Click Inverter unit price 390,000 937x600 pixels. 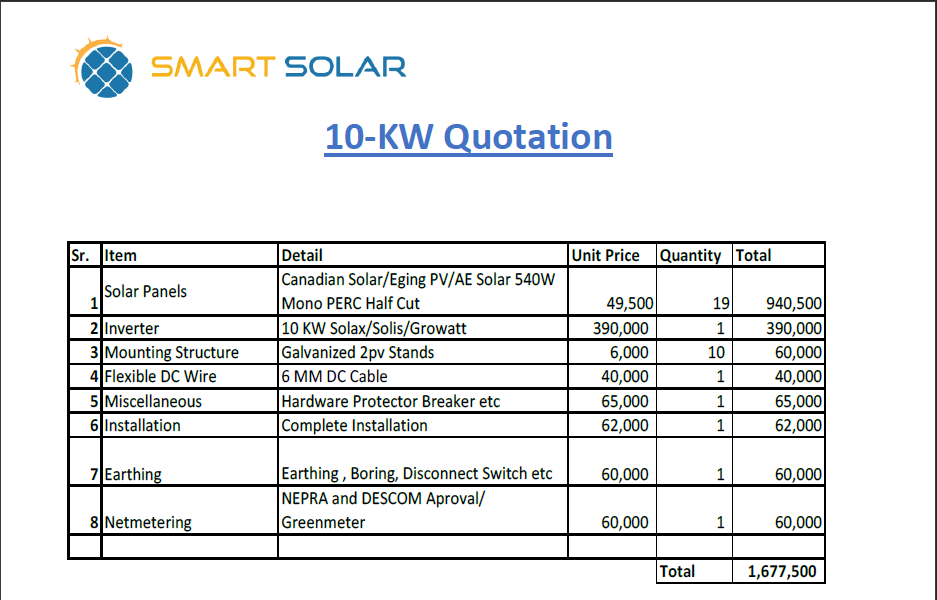click(x=621, y=329)
